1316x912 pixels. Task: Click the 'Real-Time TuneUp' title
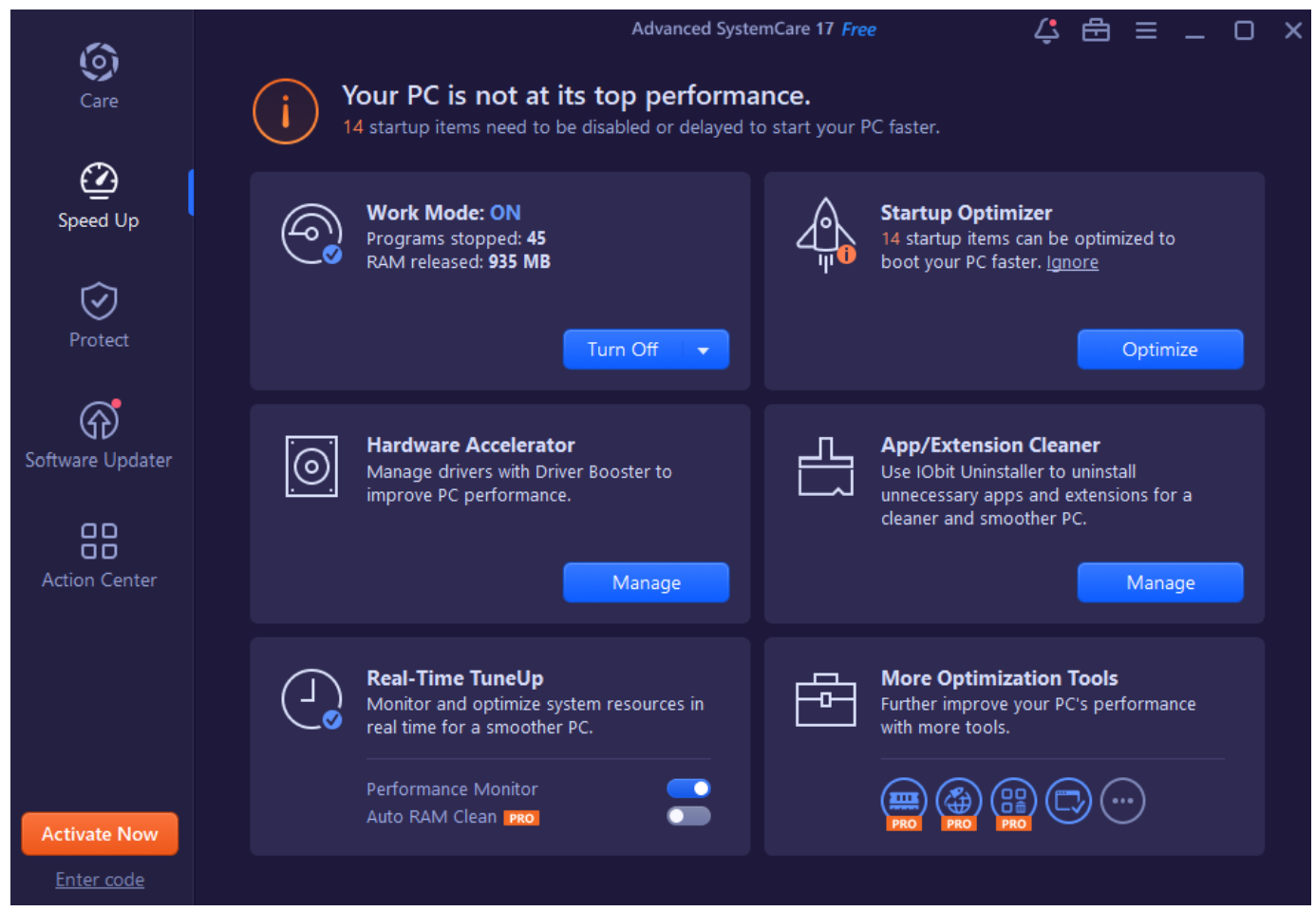click(x=455, y=678)
